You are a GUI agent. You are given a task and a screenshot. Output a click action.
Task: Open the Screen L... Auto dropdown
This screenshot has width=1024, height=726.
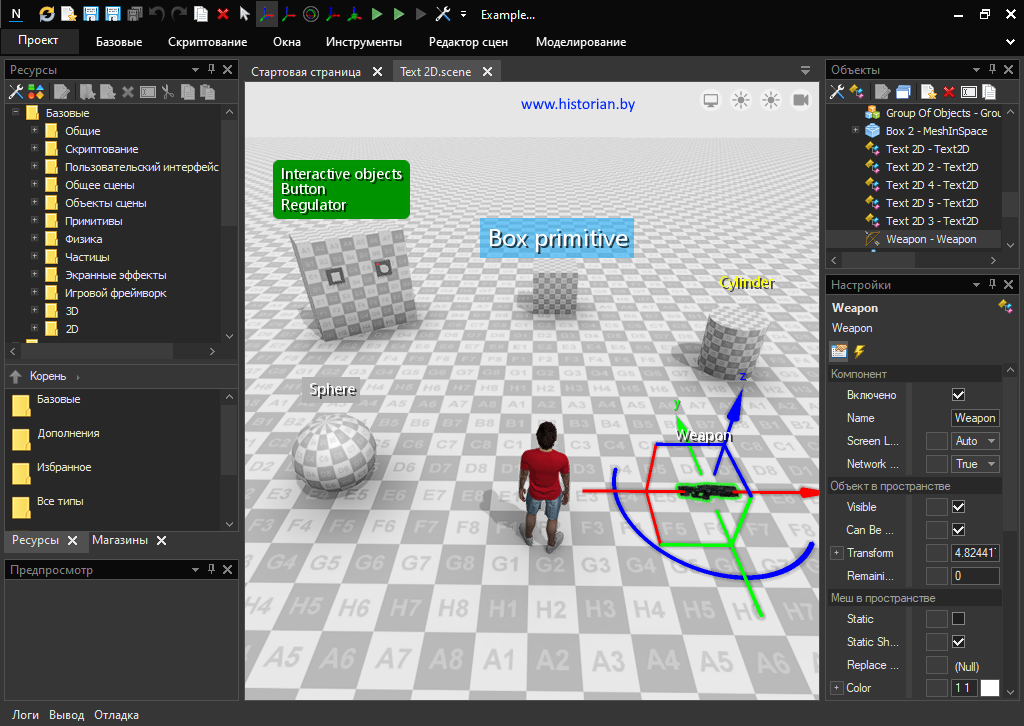pos(975,441)
